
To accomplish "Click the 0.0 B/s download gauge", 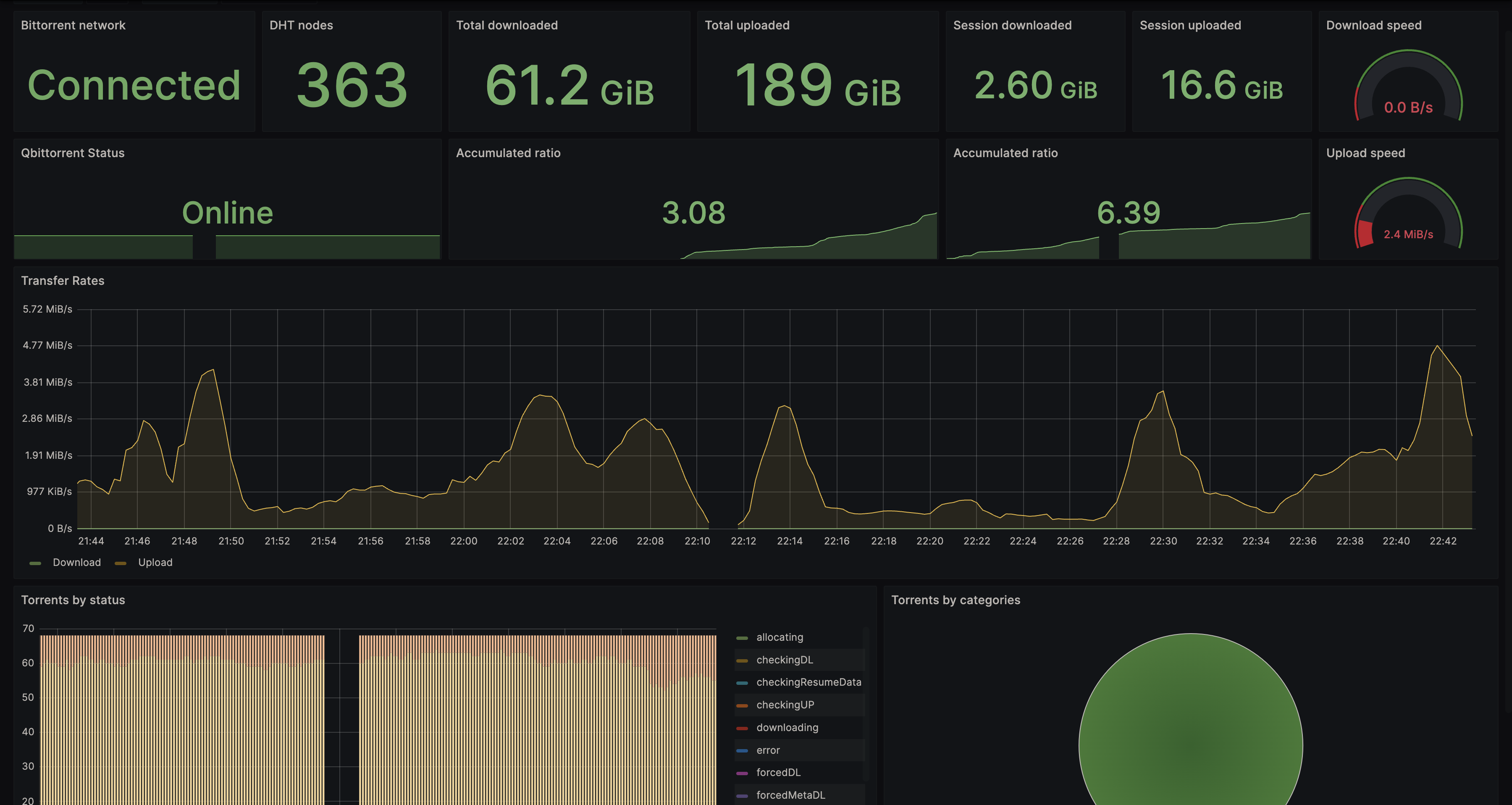I will click(x=1408, y=85).
